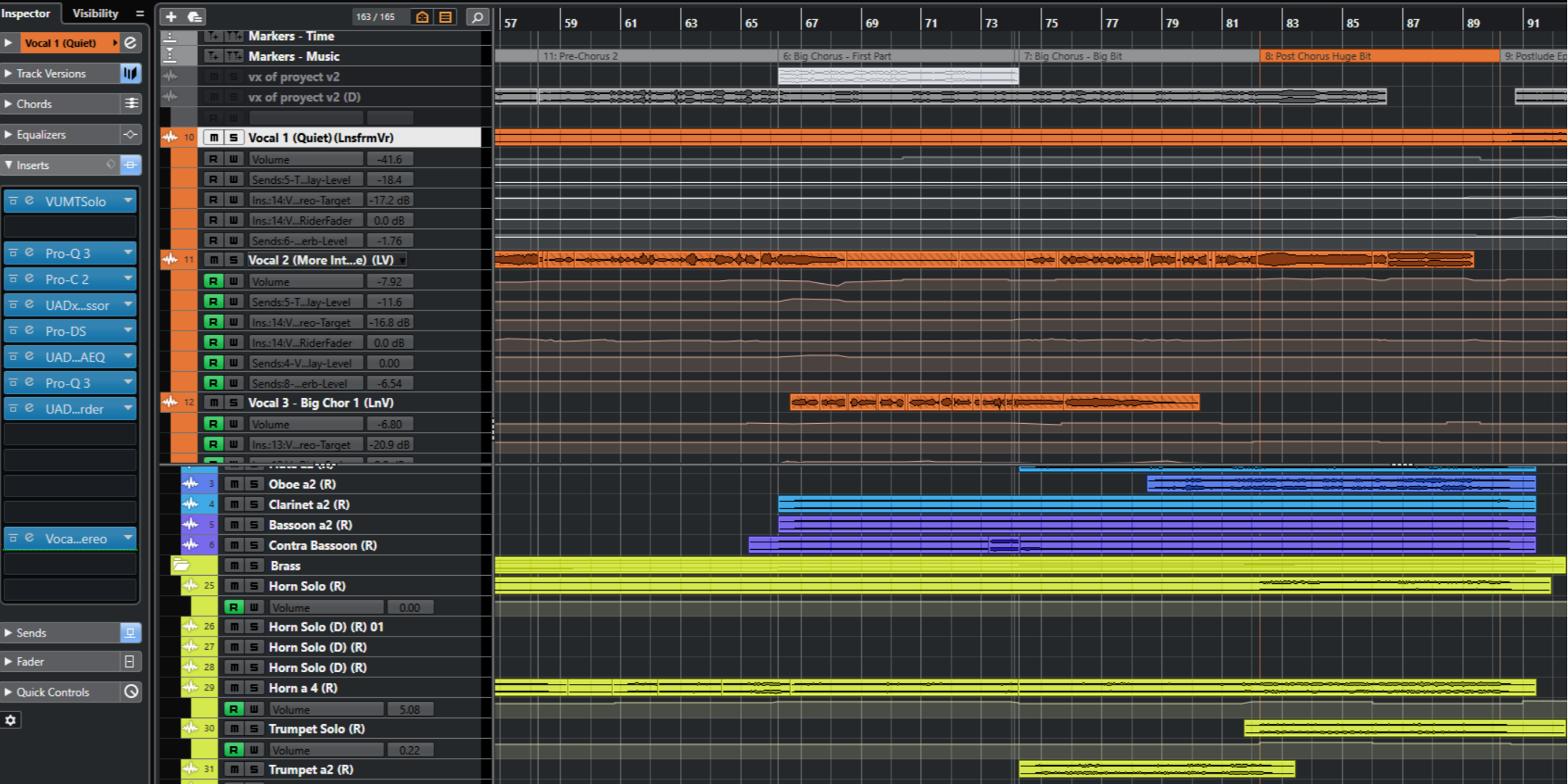Open Edit Channel Settings for Vocal 1 (Quiet)
This screenshot has height=784, width=1568.
(130, 43)
